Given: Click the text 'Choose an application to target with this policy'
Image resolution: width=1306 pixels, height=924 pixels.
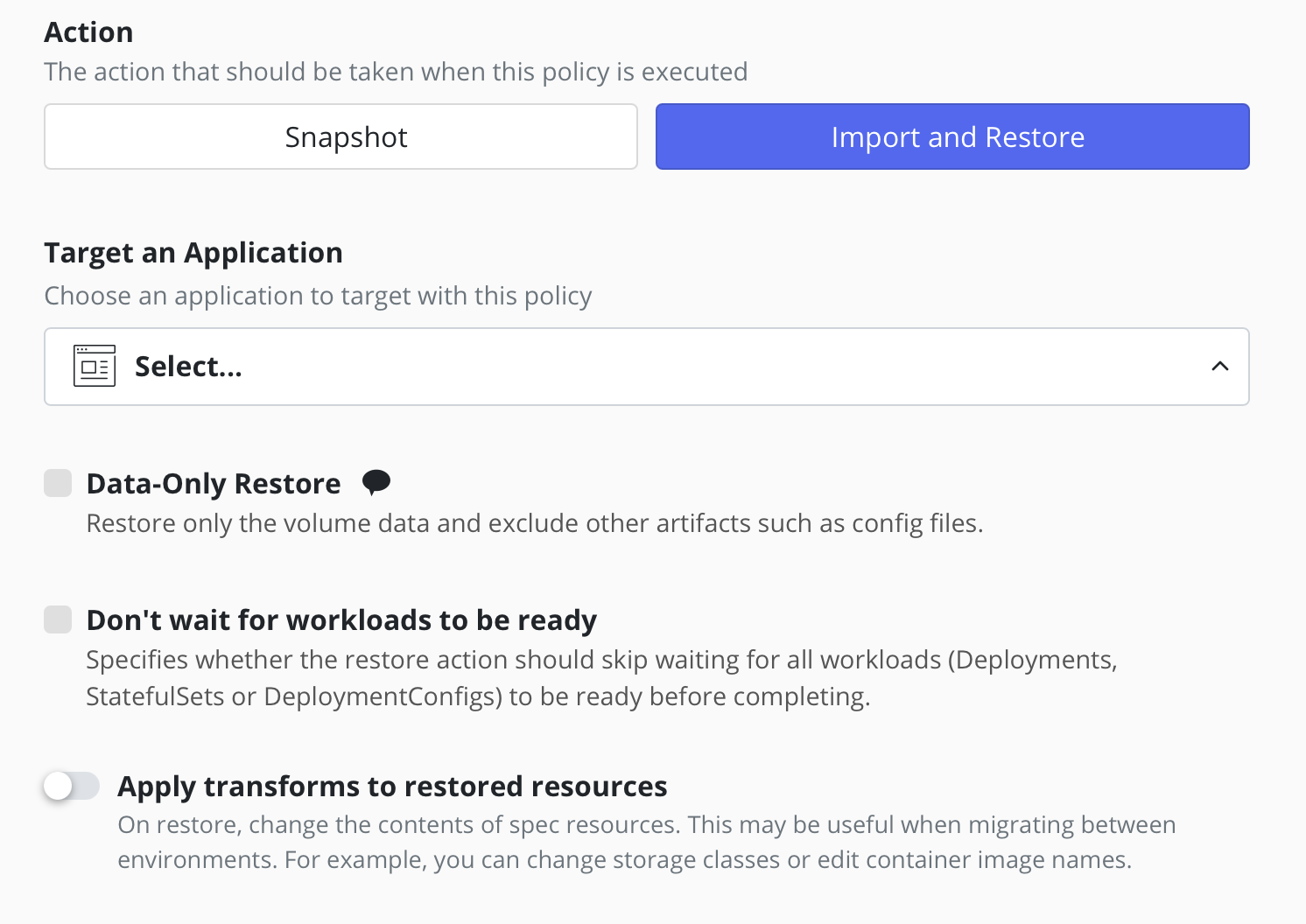Looking at the screenshot, I should pos(319,296).
